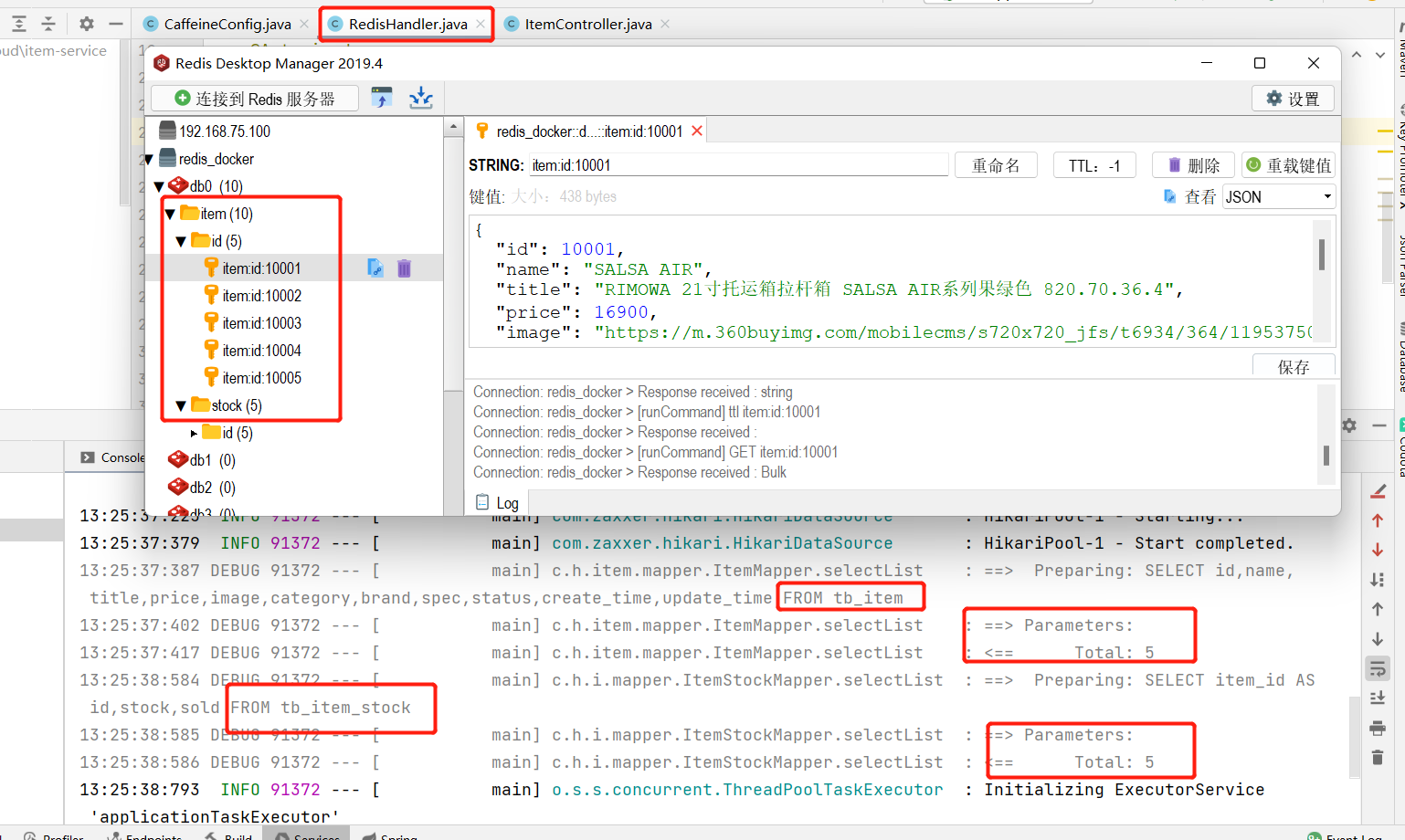This screenshot has width=1405, height=840.
Task: Switch to CaffeineConfig.java editor tab
Action: tap(227, 24)
